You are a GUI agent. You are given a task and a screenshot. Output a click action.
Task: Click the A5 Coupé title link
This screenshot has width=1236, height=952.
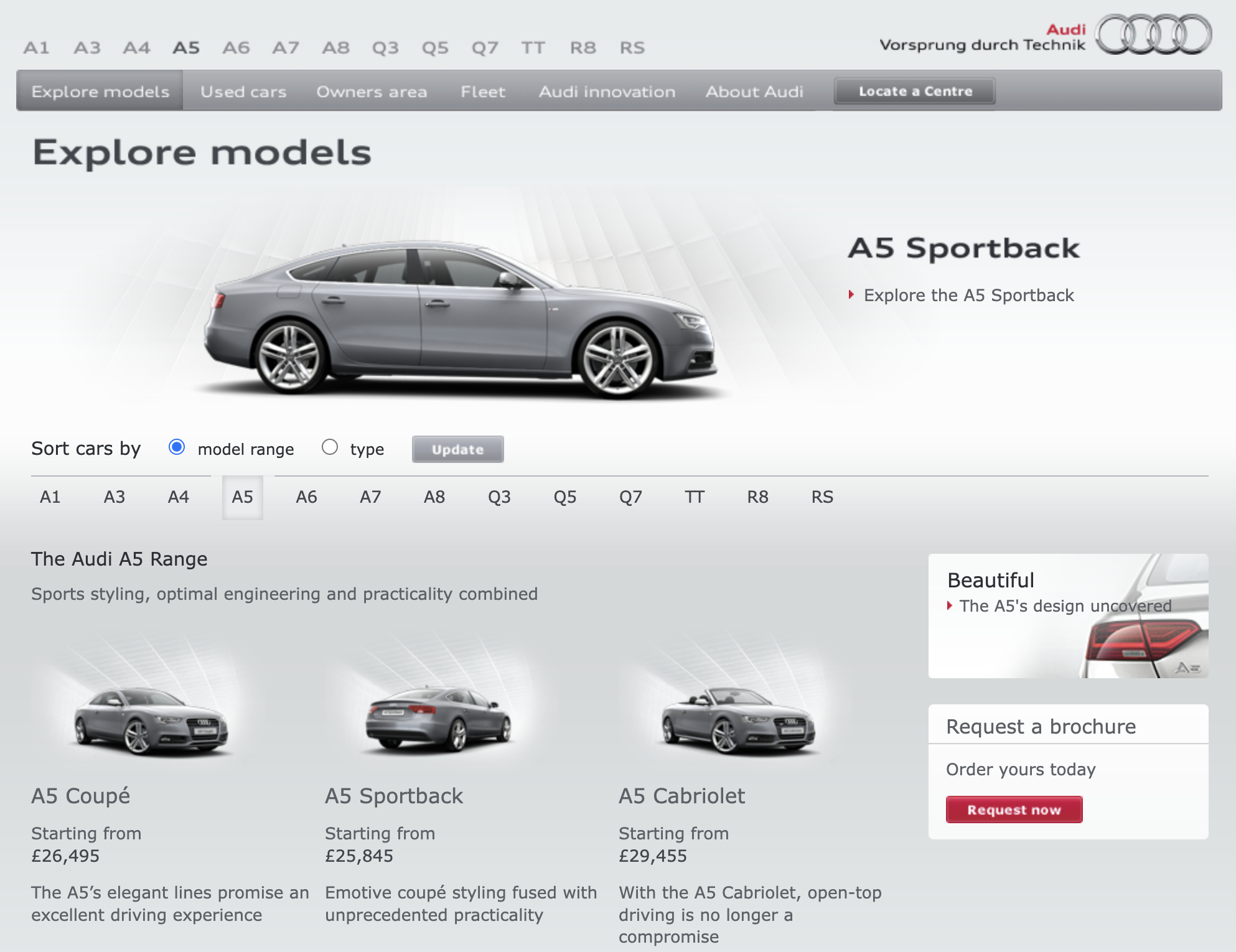81,796
